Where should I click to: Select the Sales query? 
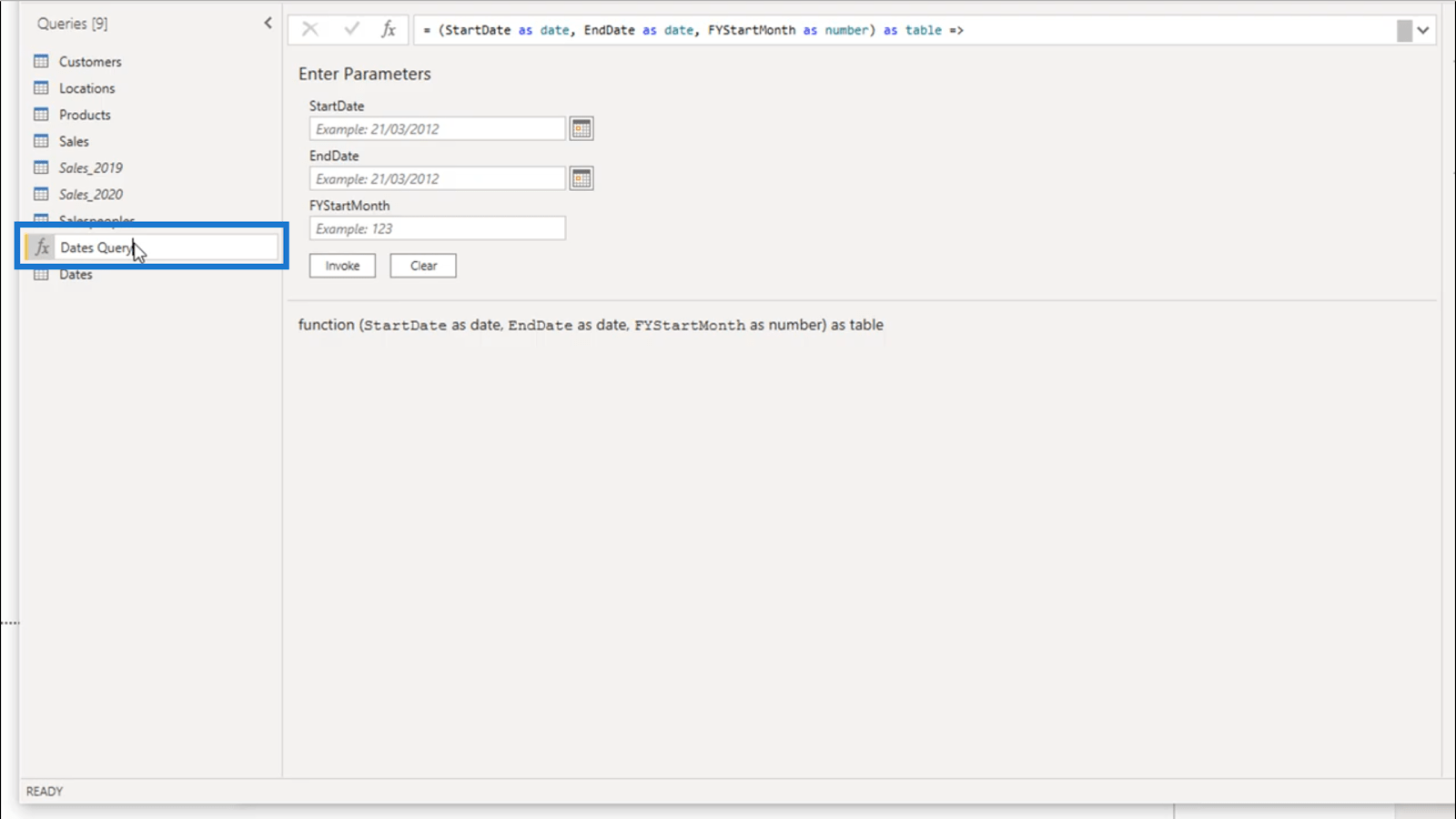74,141
